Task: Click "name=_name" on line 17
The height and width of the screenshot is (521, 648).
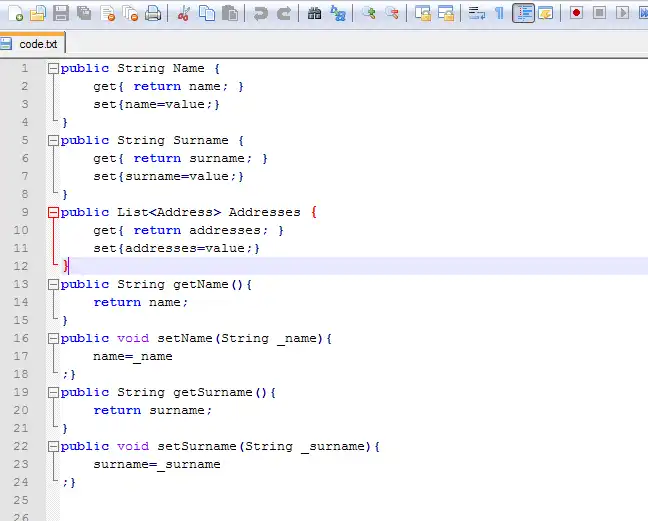Action: click(x=133, y=356)
